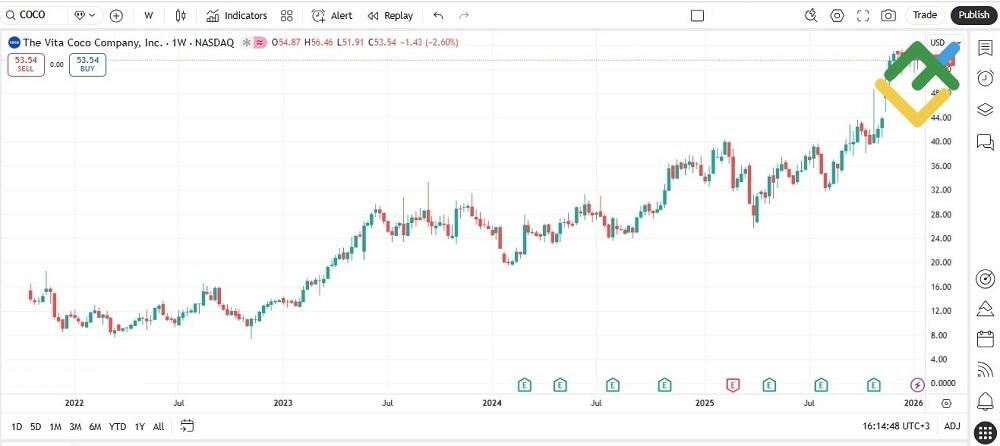Click the 53.54 BUY button
The image size is (1000, 446).
click(87, 64)
